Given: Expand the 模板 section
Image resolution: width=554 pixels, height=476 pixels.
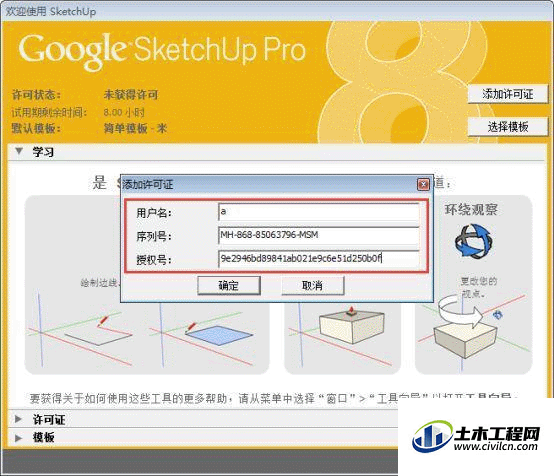Looking at the screenshot, I should [x=18, y=438].
